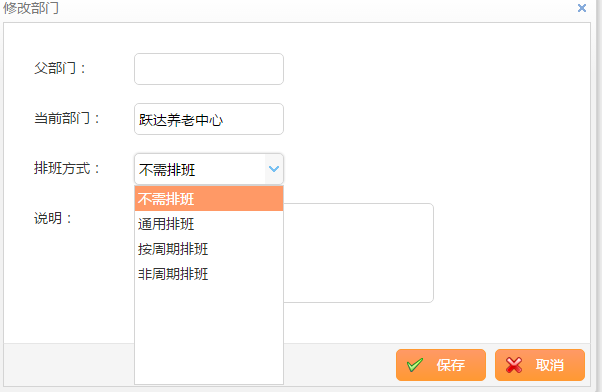602x392 pixels.
Task: Click blank space below 非周期排班 in list
Action: (209, 334)
